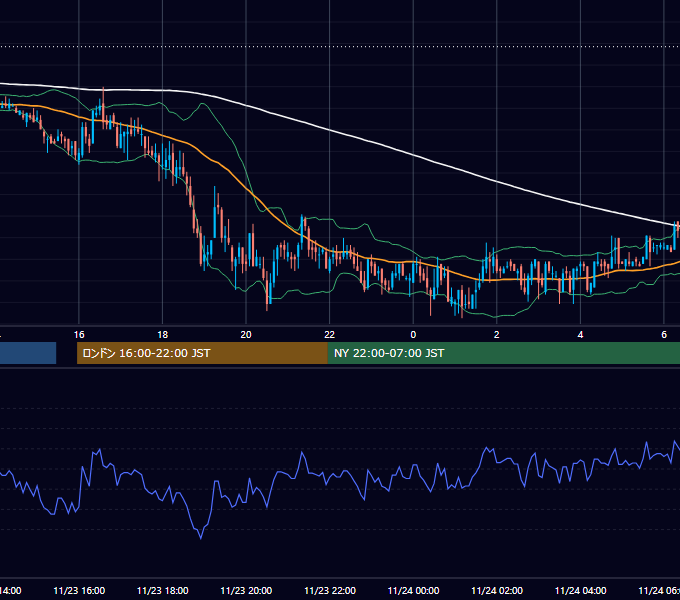Click the hour label 4 on the time axis
The image size is (680, 600).
tap(580, 335)
